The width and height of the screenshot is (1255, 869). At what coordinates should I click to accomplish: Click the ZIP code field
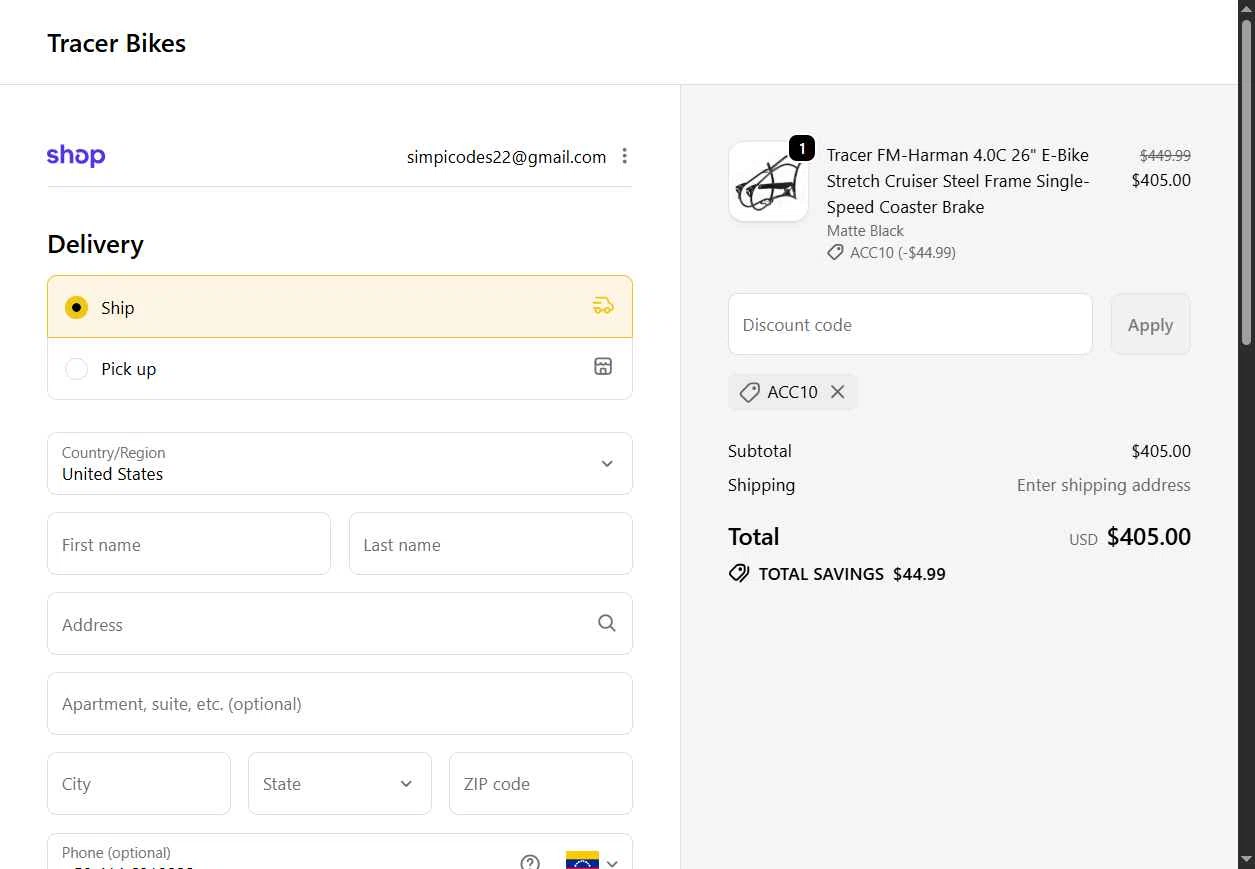pyautogui.click(x=541, y=784)
